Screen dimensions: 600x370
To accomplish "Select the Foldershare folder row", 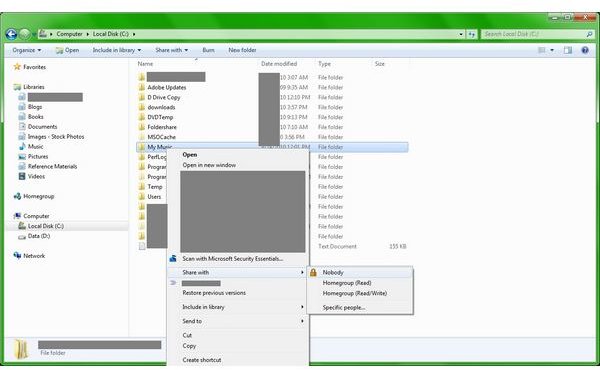I will (x=272, y=127).
